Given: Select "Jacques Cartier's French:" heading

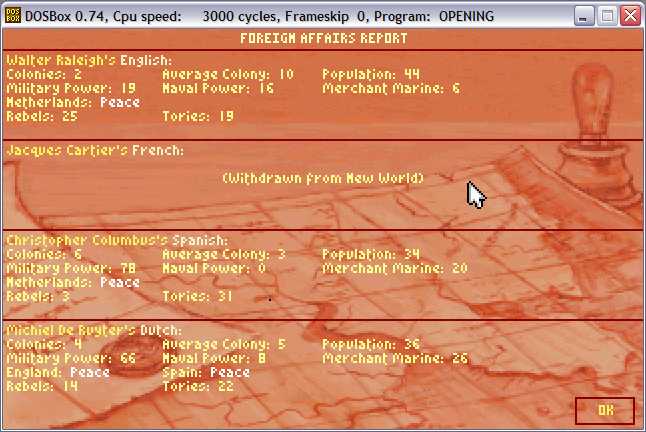Looking at the screenshot, I should [95, 150].
